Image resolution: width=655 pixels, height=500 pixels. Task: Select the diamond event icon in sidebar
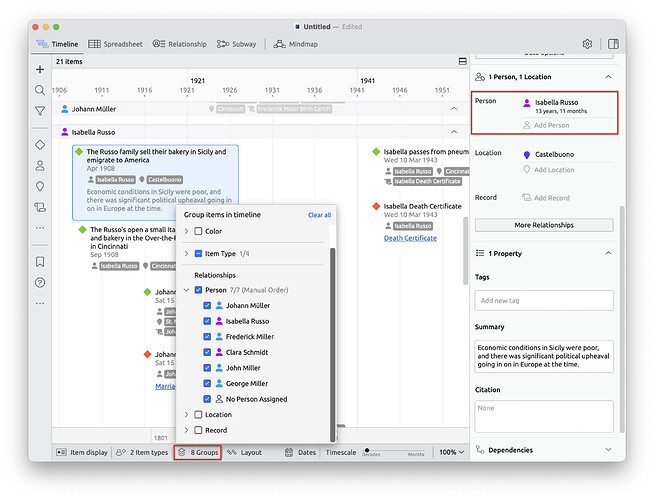(40, 145)
